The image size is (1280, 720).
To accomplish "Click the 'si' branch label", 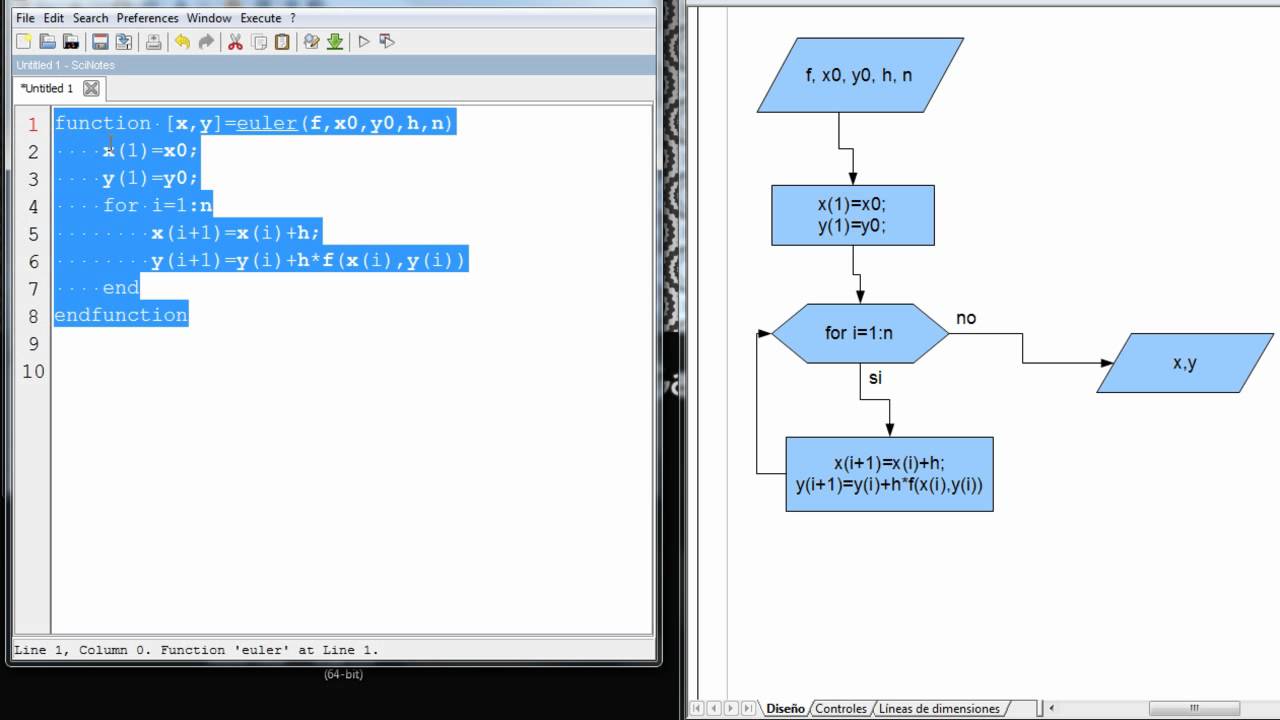I will pos(875,378).
